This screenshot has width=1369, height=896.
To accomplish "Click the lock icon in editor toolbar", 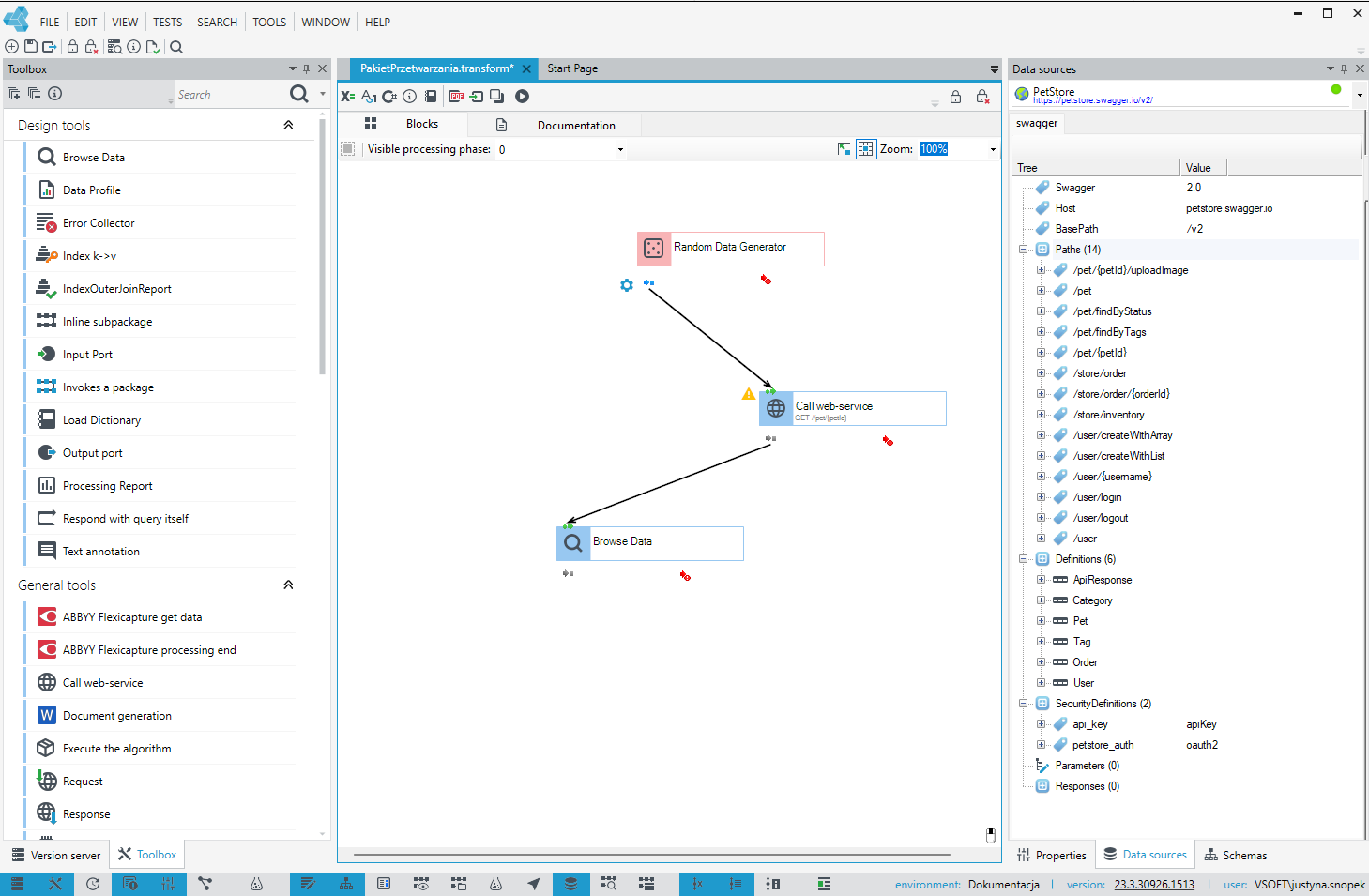I will click(x=955, y=97).
